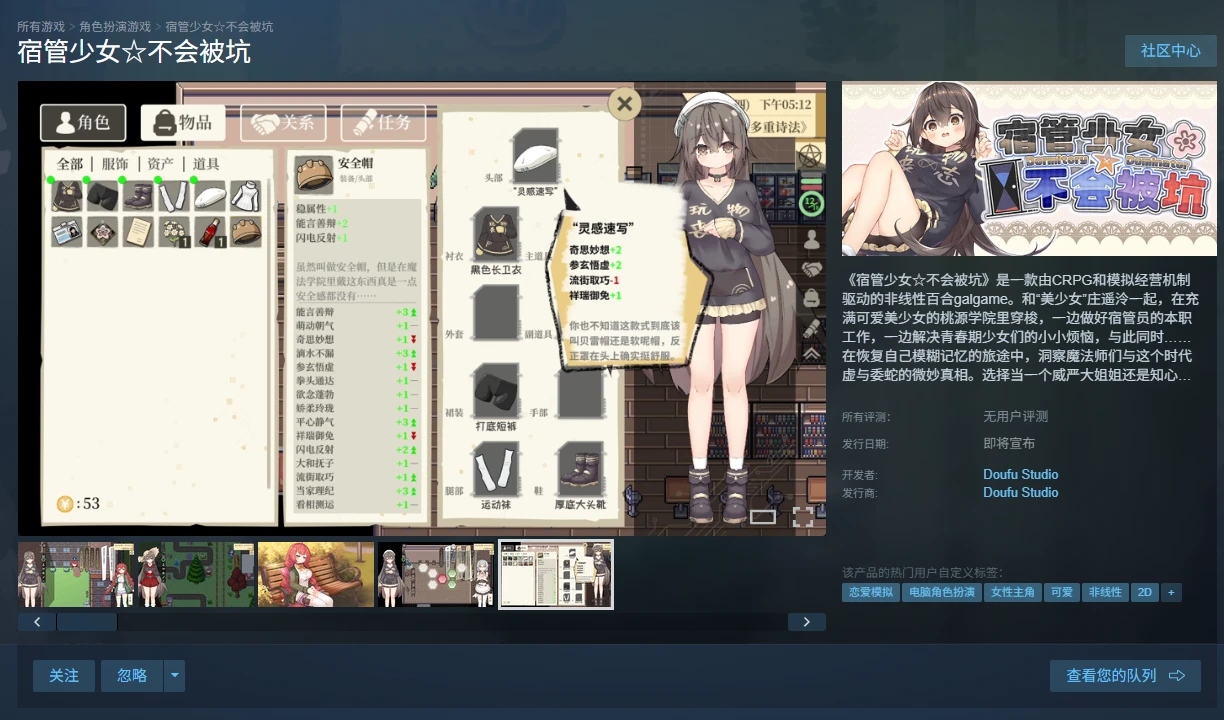Image resolution: width=1224 pixels, height=720 pixels.
Task: Click the handshake sidebar icon in game
Action: (x=811, y=268)
